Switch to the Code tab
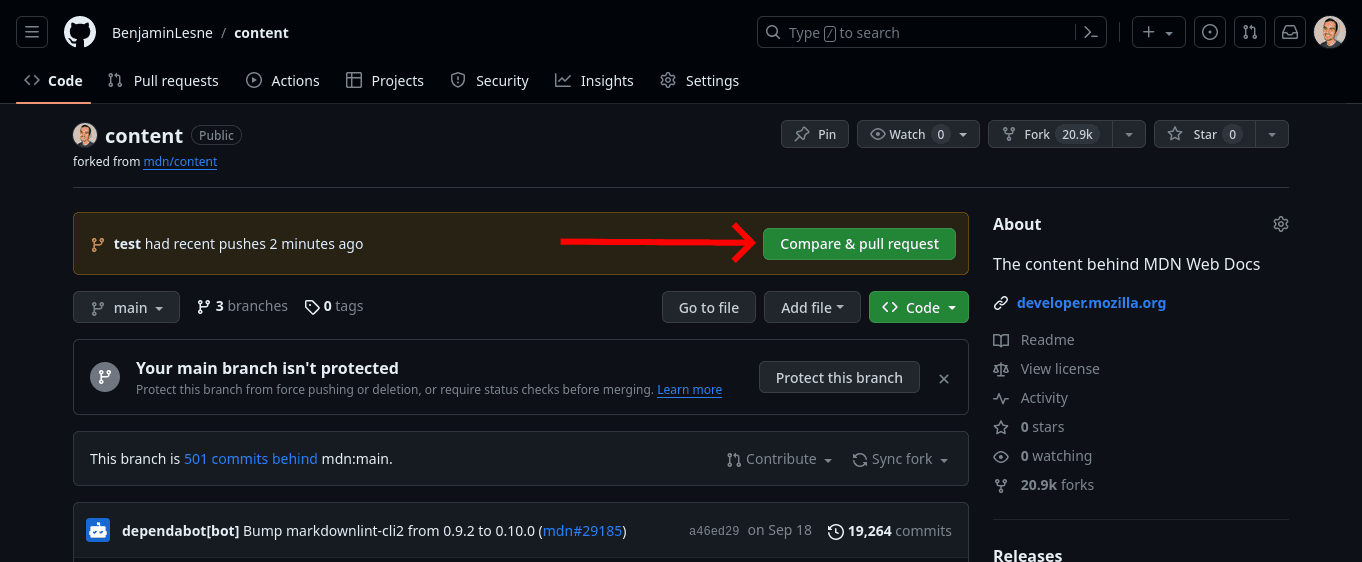The height and width of the screenshot is (562, 1362). pyautogui.click(x=54, y=81)
